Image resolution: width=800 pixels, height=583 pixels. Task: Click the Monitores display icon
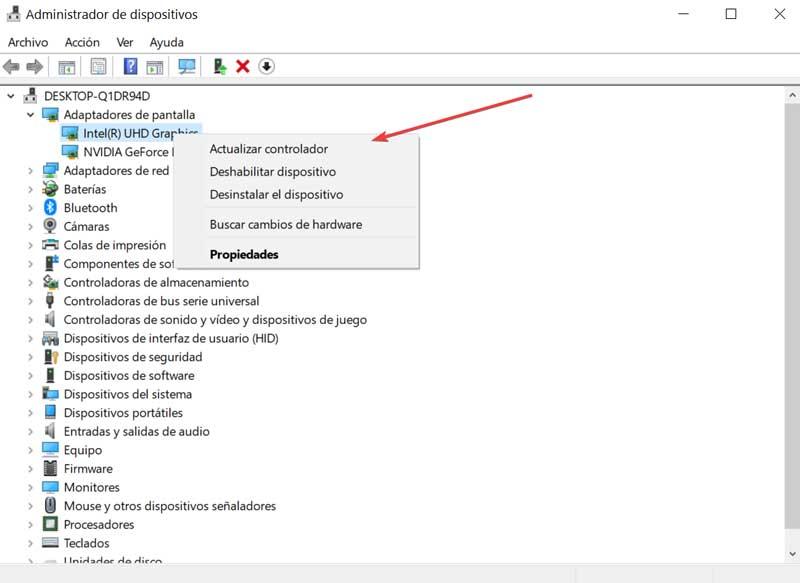50,487
